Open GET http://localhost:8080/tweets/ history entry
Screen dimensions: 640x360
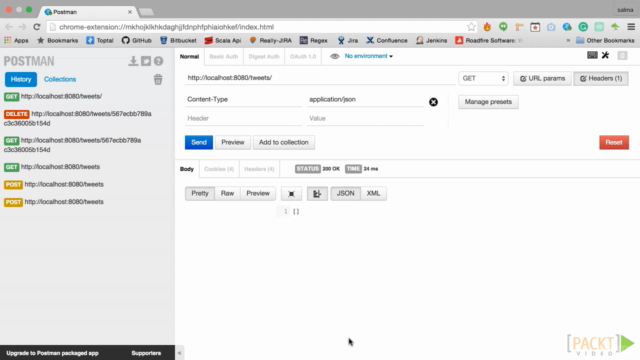coord(53,96)
